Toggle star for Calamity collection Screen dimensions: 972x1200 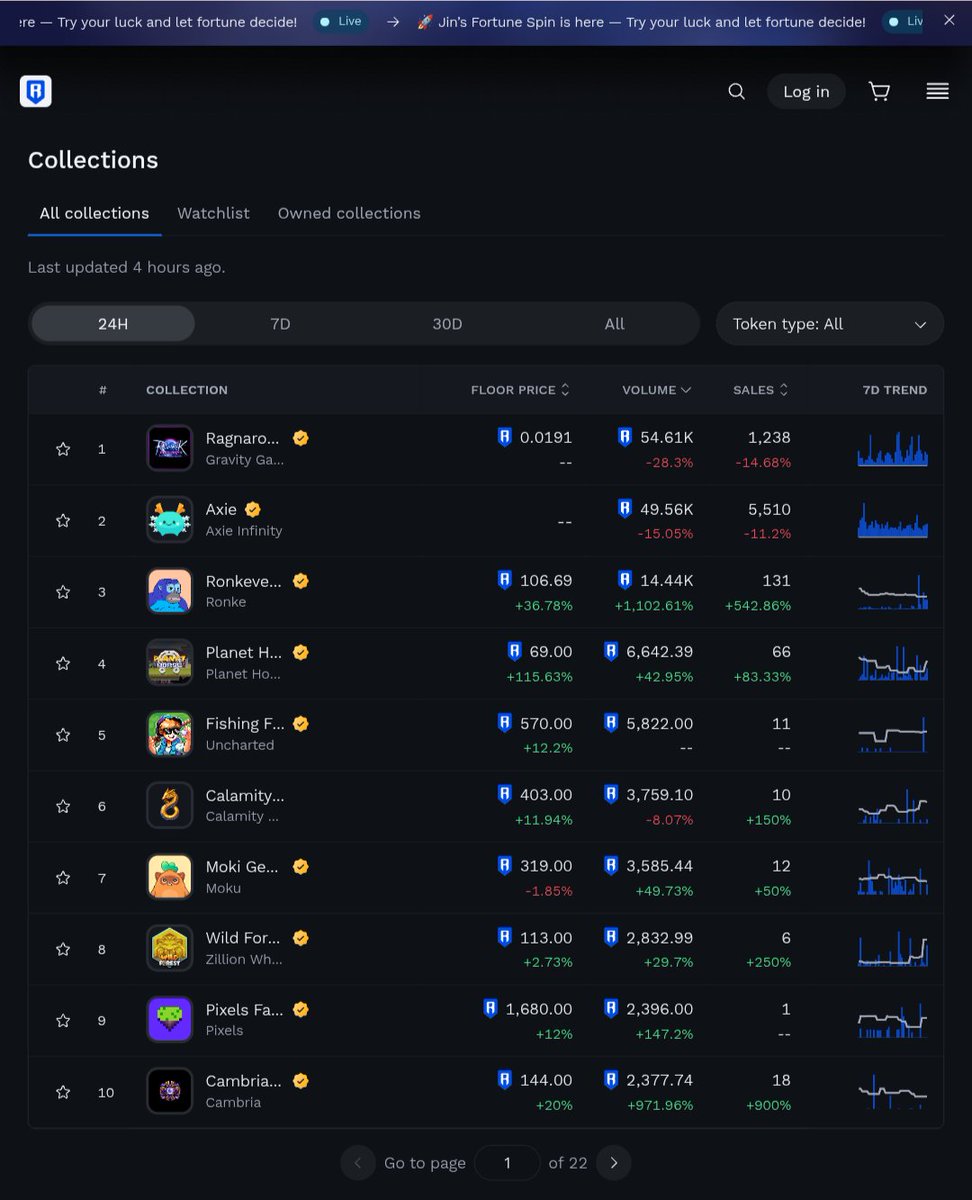click(63, 806)
